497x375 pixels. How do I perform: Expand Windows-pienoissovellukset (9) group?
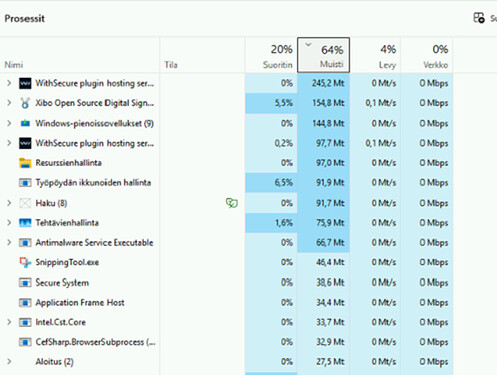click(x=9, y=123)
